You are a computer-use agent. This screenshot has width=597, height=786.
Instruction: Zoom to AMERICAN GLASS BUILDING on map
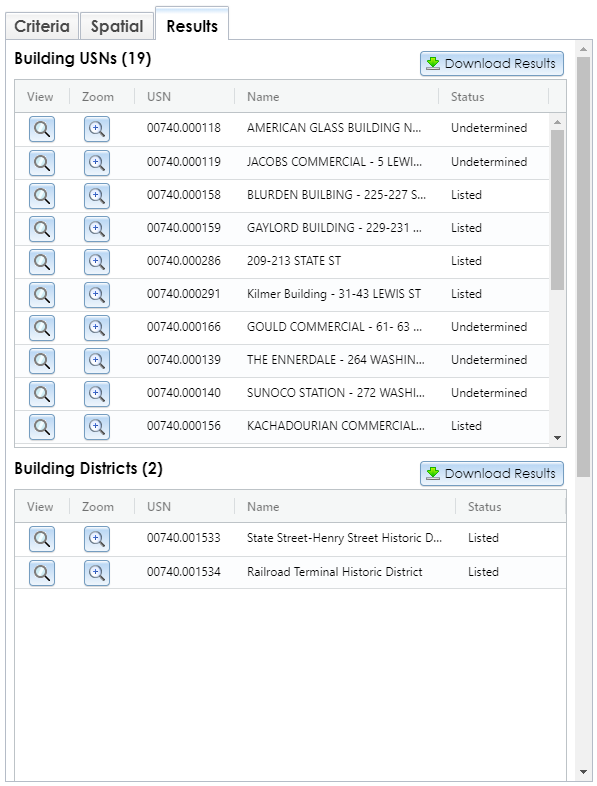coord(97,129)
